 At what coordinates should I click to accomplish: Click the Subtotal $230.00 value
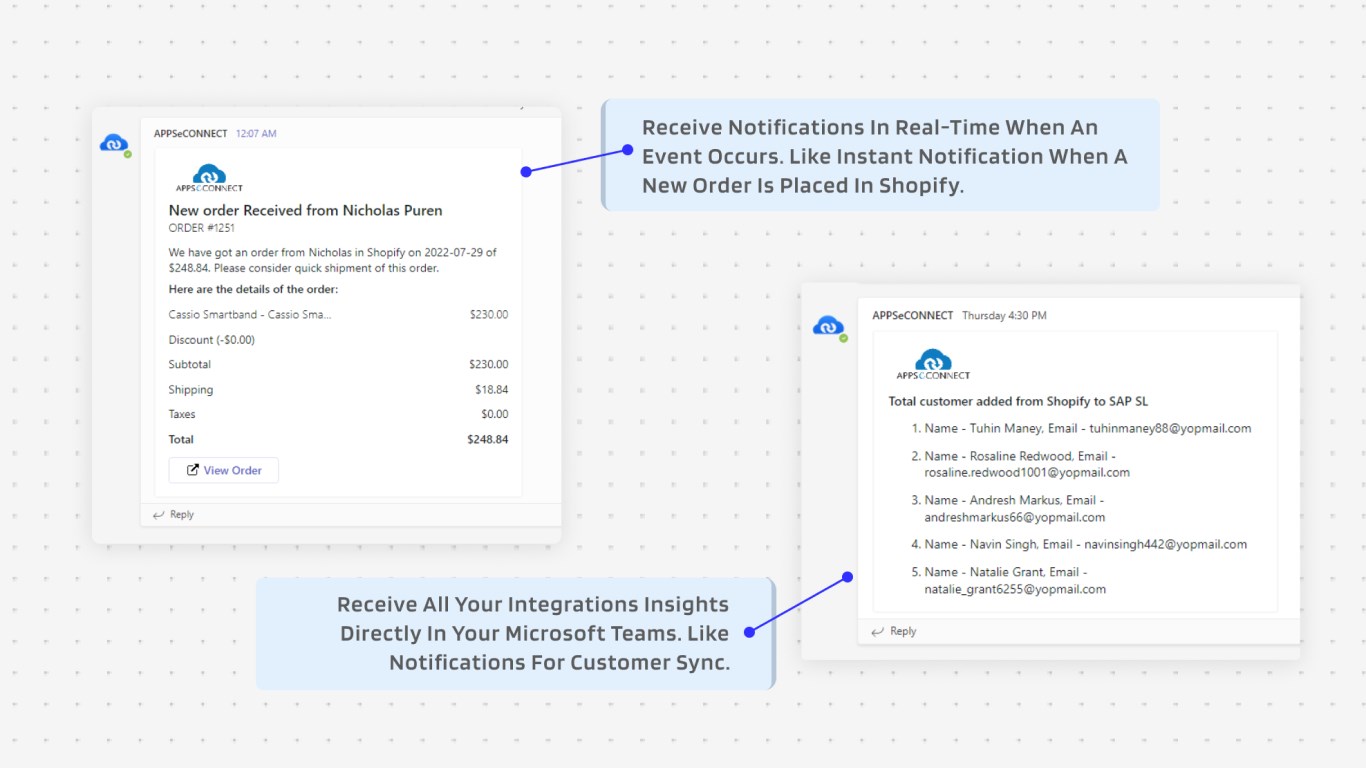coord(489,364)
